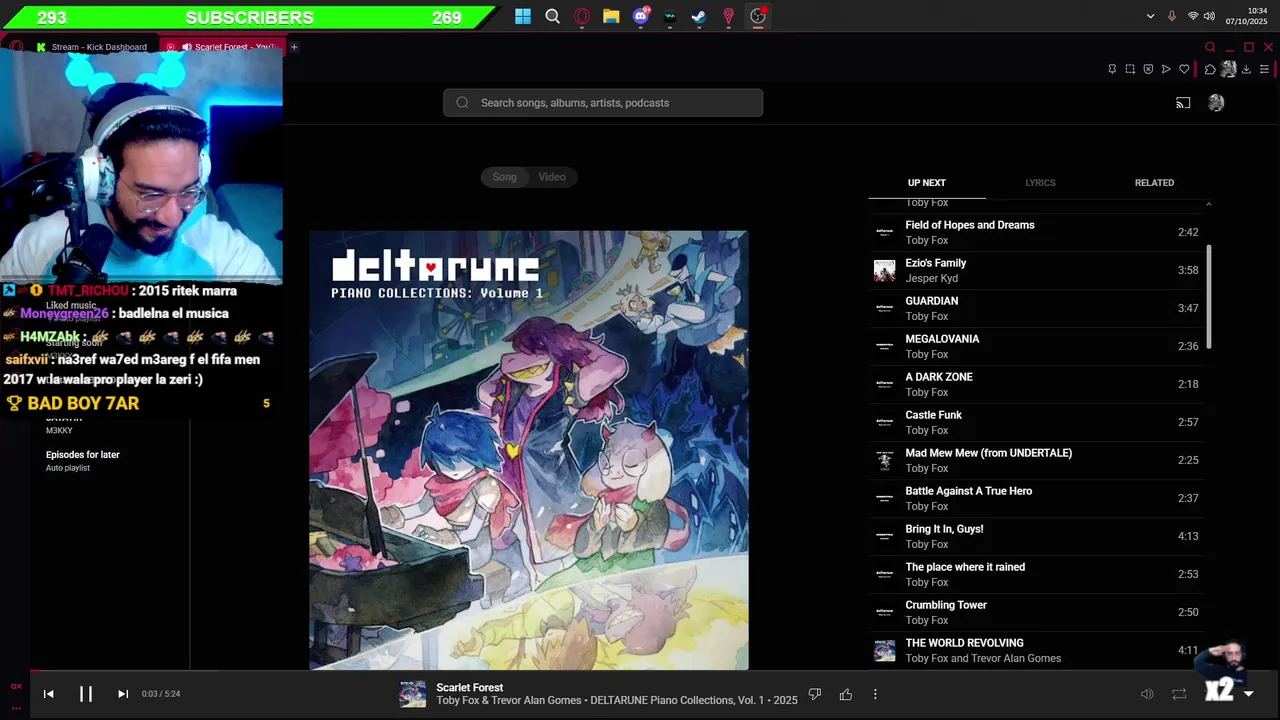Open Windows taskbar search
The width and height of the screenshot is (1280, 720).
point(553,16)
